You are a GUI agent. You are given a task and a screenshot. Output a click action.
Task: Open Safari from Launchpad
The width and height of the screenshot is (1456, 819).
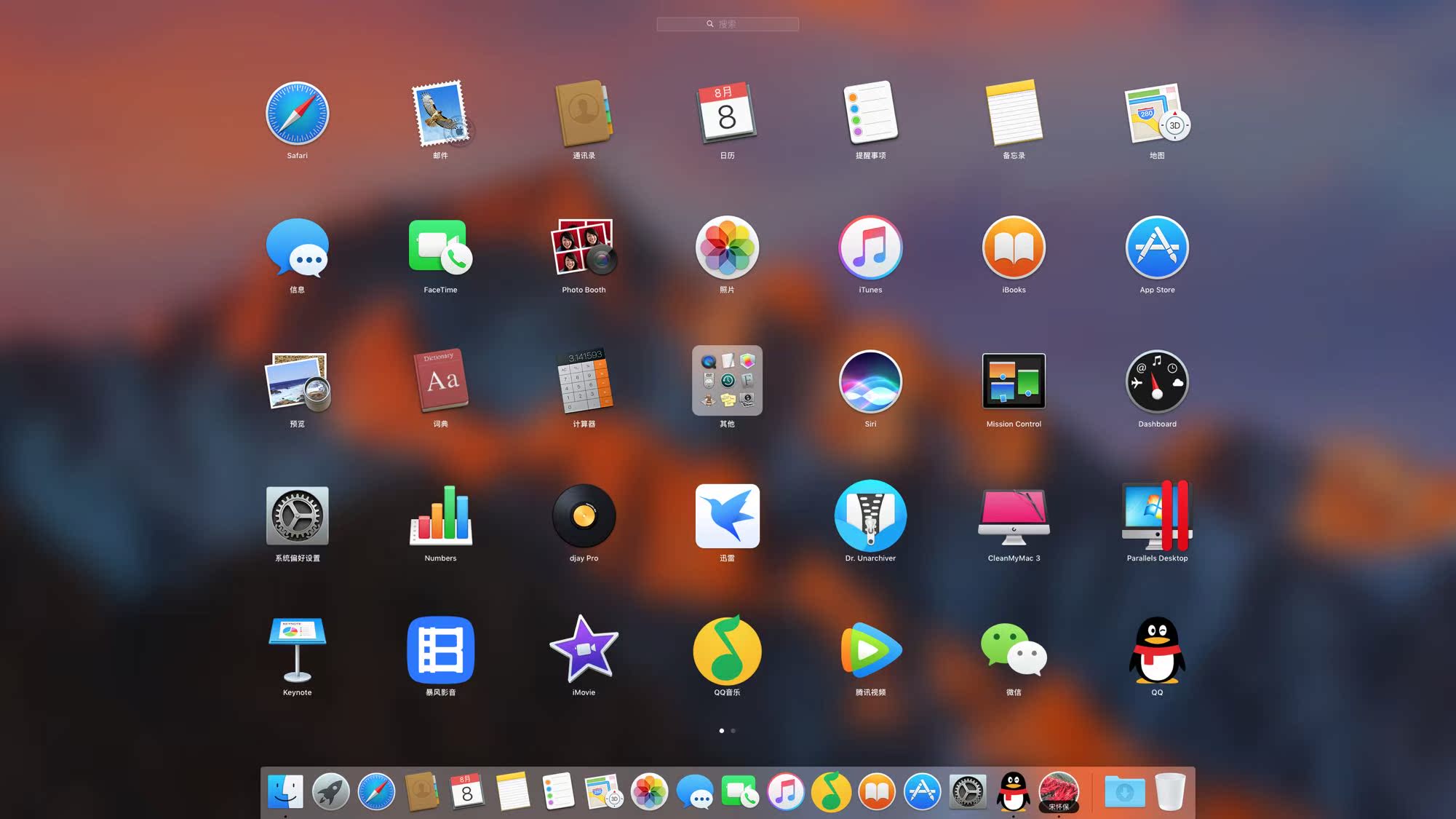click(298, 114)
